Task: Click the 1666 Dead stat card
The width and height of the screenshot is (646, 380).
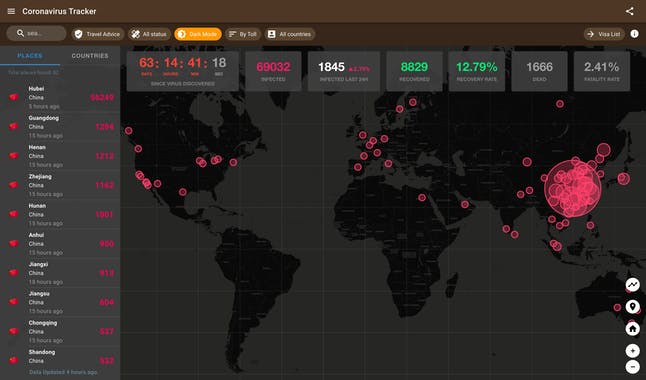Action: click(539, 71)
